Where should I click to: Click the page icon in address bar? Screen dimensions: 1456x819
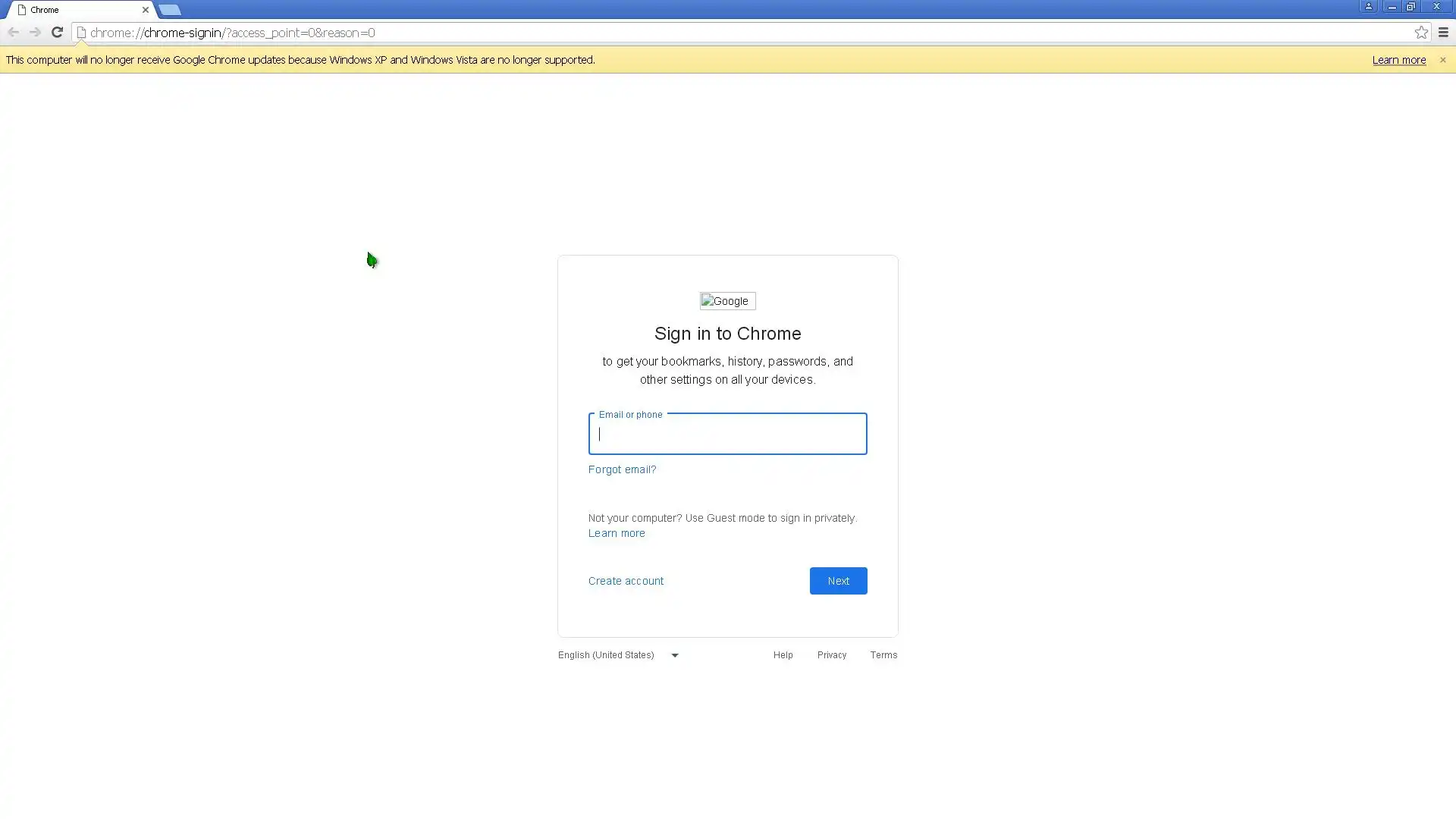(81, 32)
